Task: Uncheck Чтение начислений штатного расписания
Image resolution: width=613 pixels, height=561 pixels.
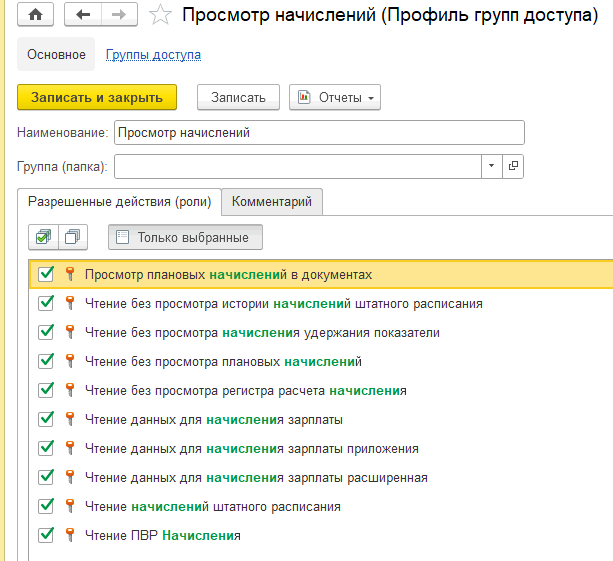Action: tap(46, 506)
